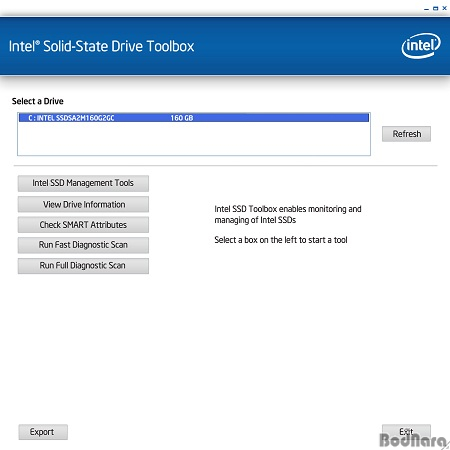Select drive C: INTEL SSDSA2M160G2GC
Viewport: 450px width, 450px height.
point(194,118)
